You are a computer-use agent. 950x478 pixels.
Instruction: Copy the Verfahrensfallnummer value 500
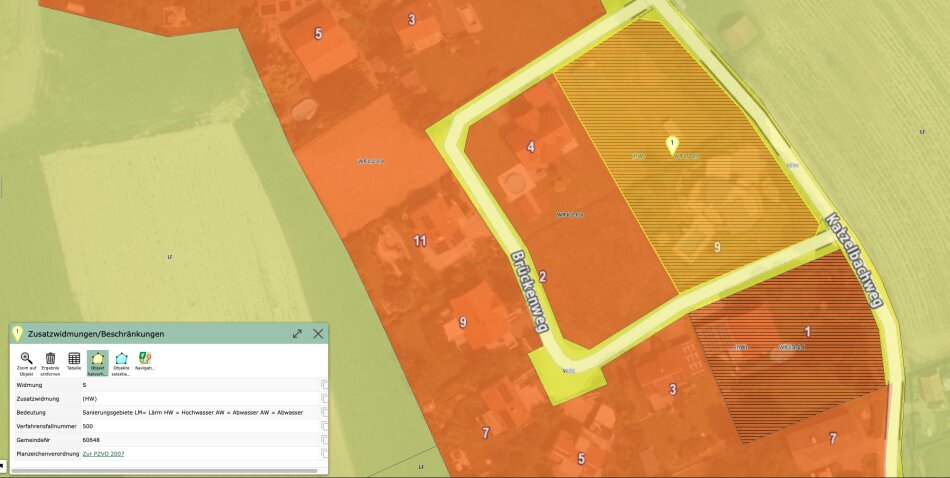[324, 426]
